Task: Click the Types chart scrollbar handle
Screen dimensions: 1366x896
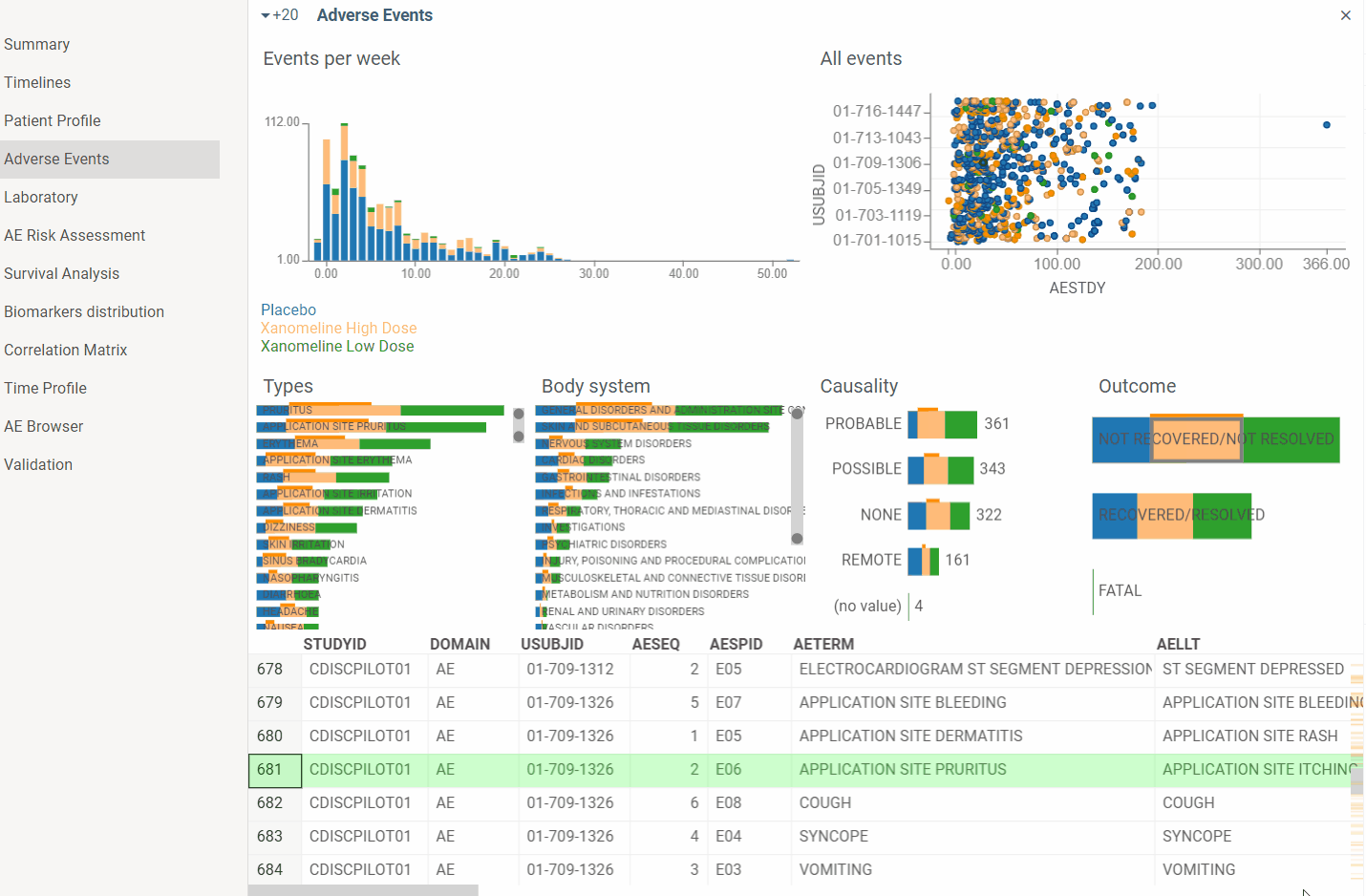Action: [519, 425]
